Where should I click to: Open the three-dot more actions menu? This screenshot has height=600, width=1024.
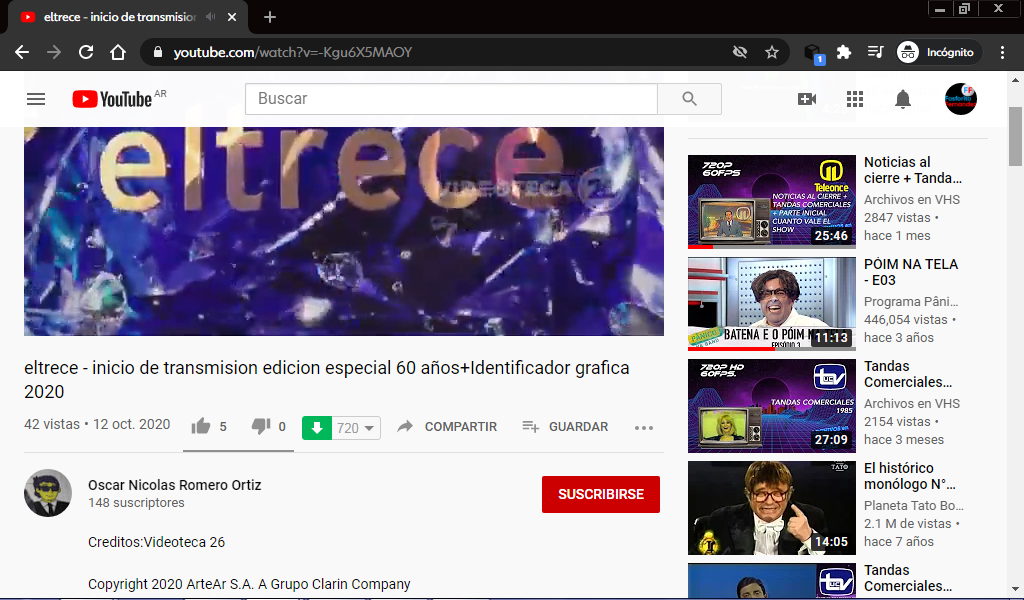pos(644,428)
